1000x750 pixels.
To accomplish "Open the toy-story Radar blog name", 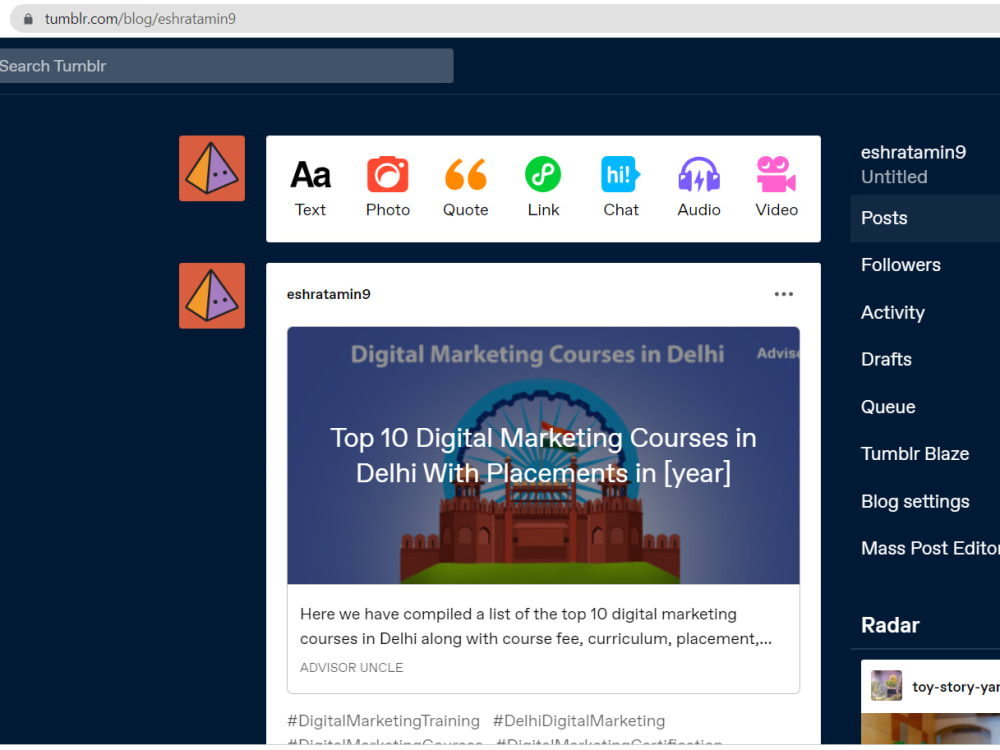I will tap(955, 687).
